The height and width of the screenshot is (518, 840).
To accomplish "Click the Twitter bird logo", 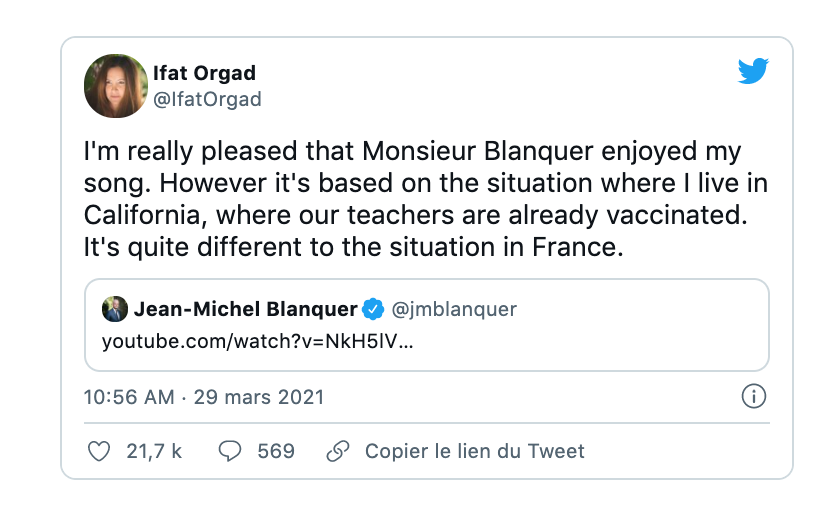I will (753, 72).
